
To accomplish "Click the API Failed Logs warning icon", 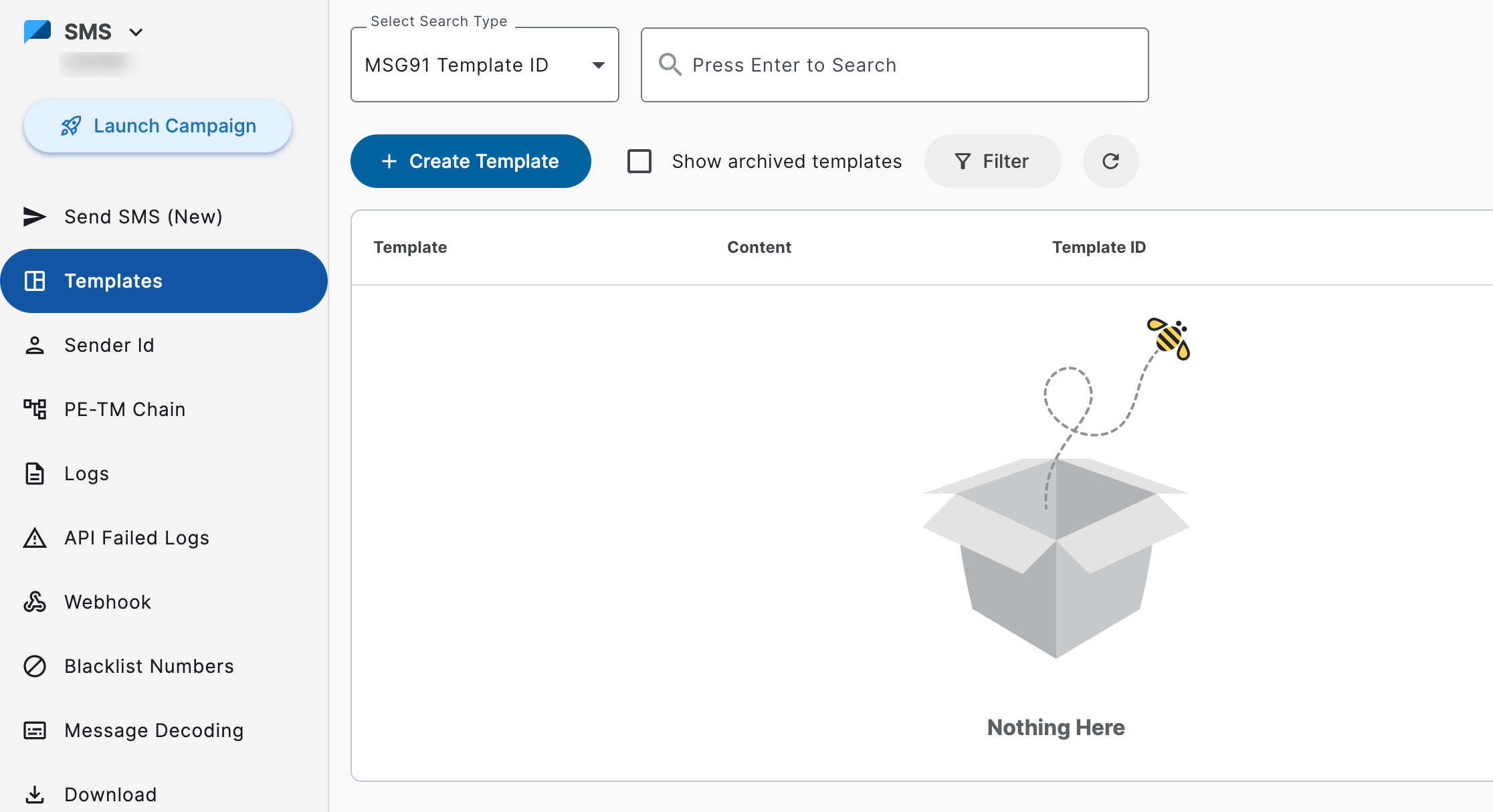I will (x=35, y=538).
